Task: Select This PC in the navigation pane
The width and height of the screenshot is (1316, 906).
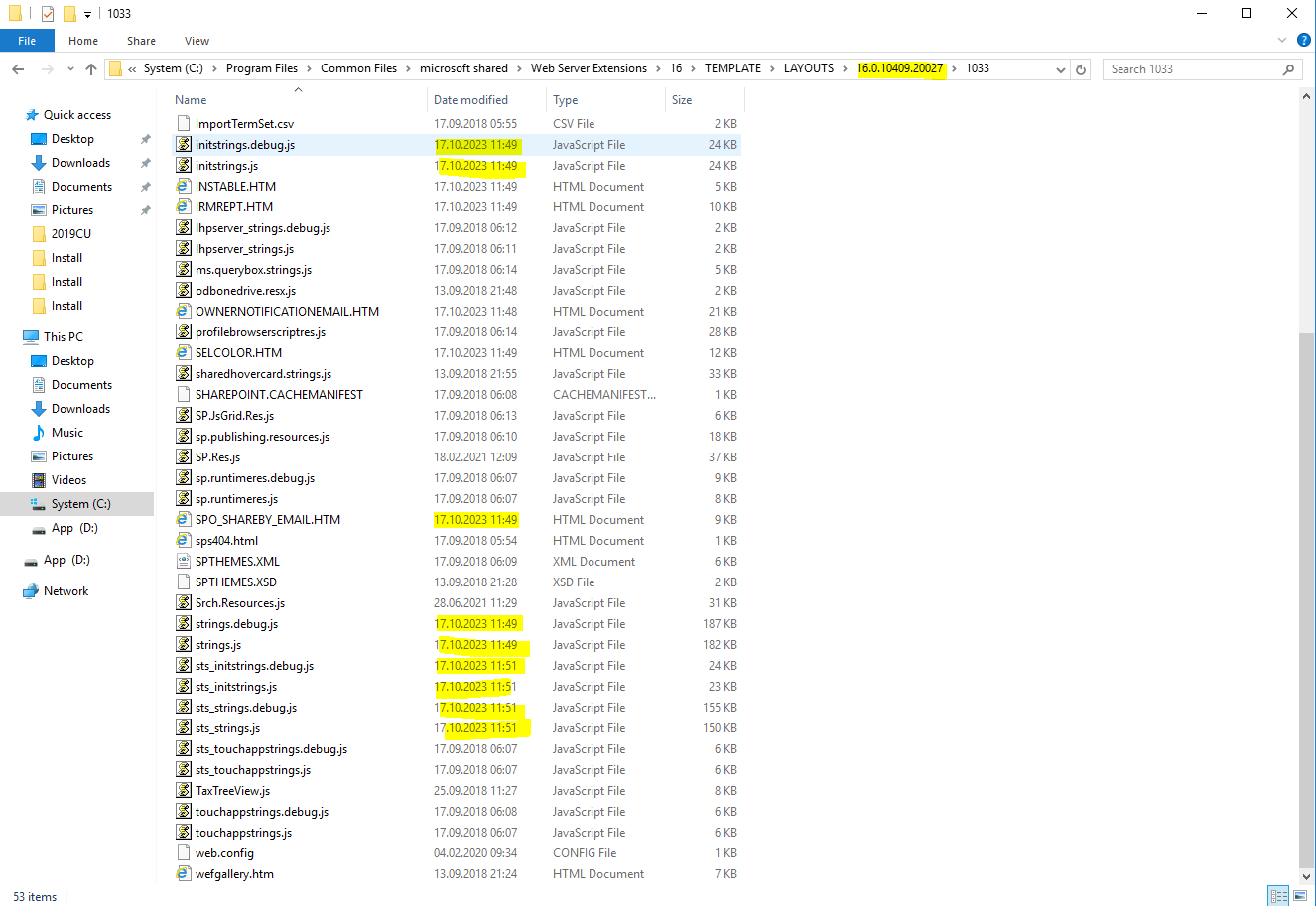Action: point(54,337)
